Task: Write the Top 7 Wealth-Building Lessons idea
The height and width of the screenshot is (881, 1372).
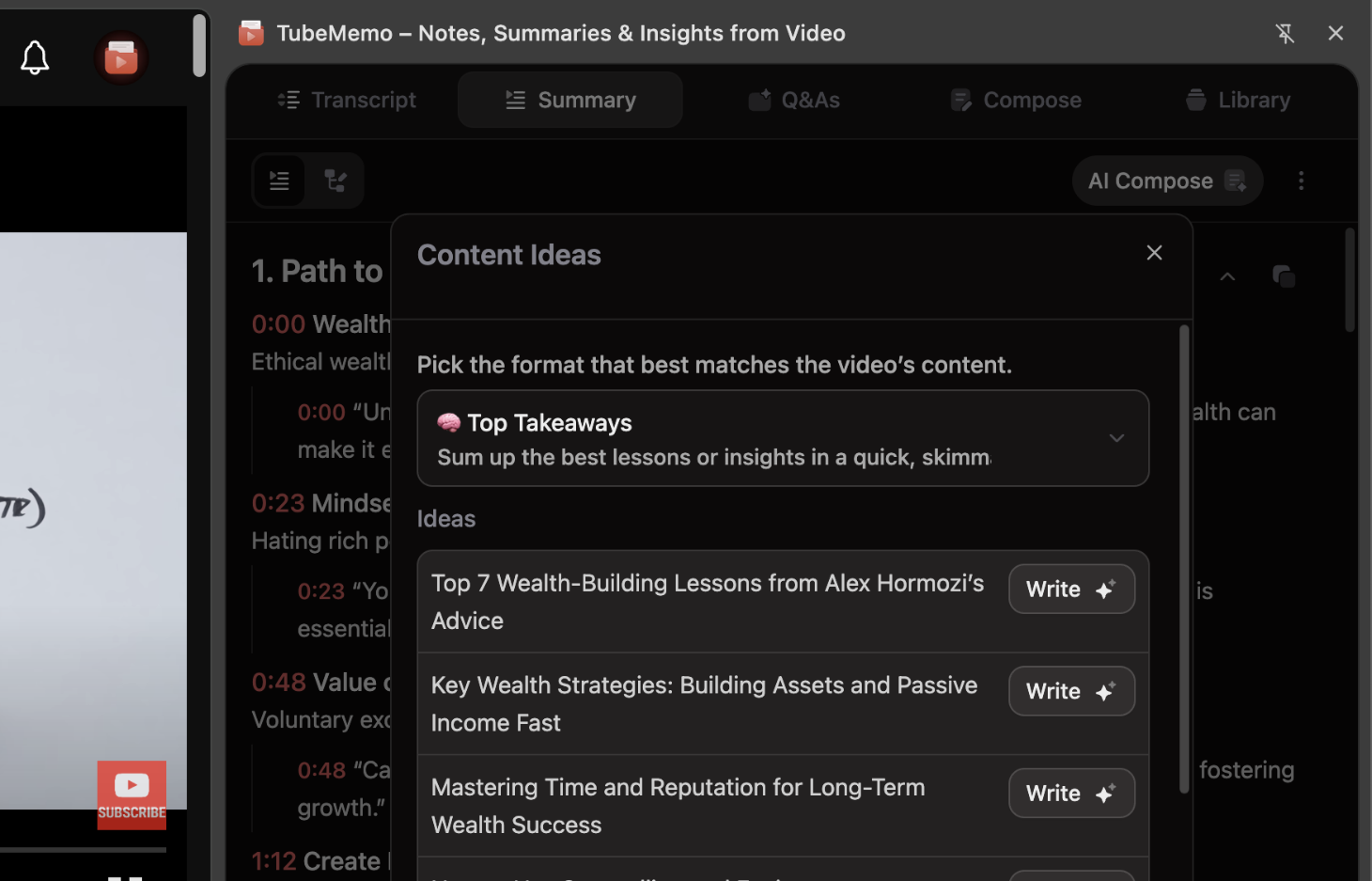Action: pos(1071,590)
